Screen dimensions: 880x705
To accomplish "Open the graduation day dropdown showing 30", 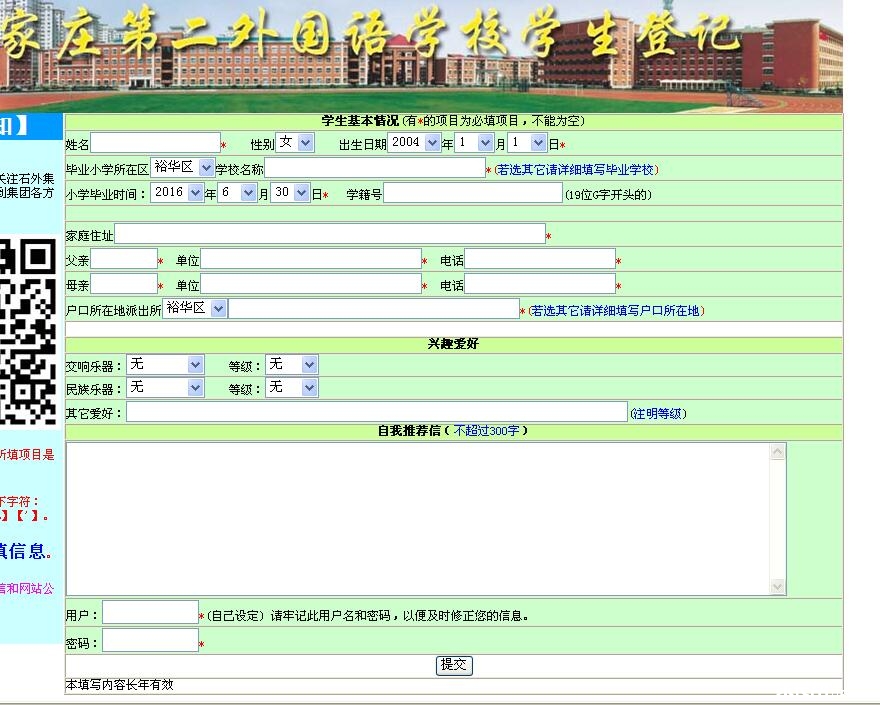I will click(289, 193).
